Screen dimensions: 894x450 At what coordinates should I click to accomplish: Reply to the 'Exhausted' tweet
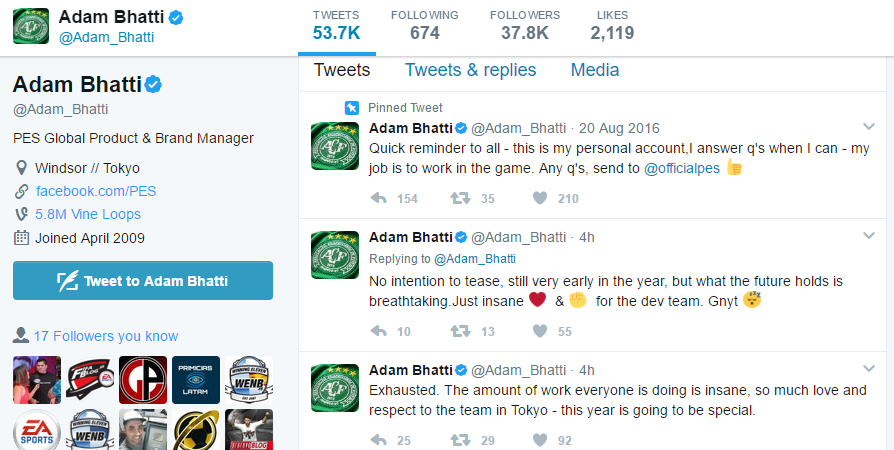coord(379,439)
